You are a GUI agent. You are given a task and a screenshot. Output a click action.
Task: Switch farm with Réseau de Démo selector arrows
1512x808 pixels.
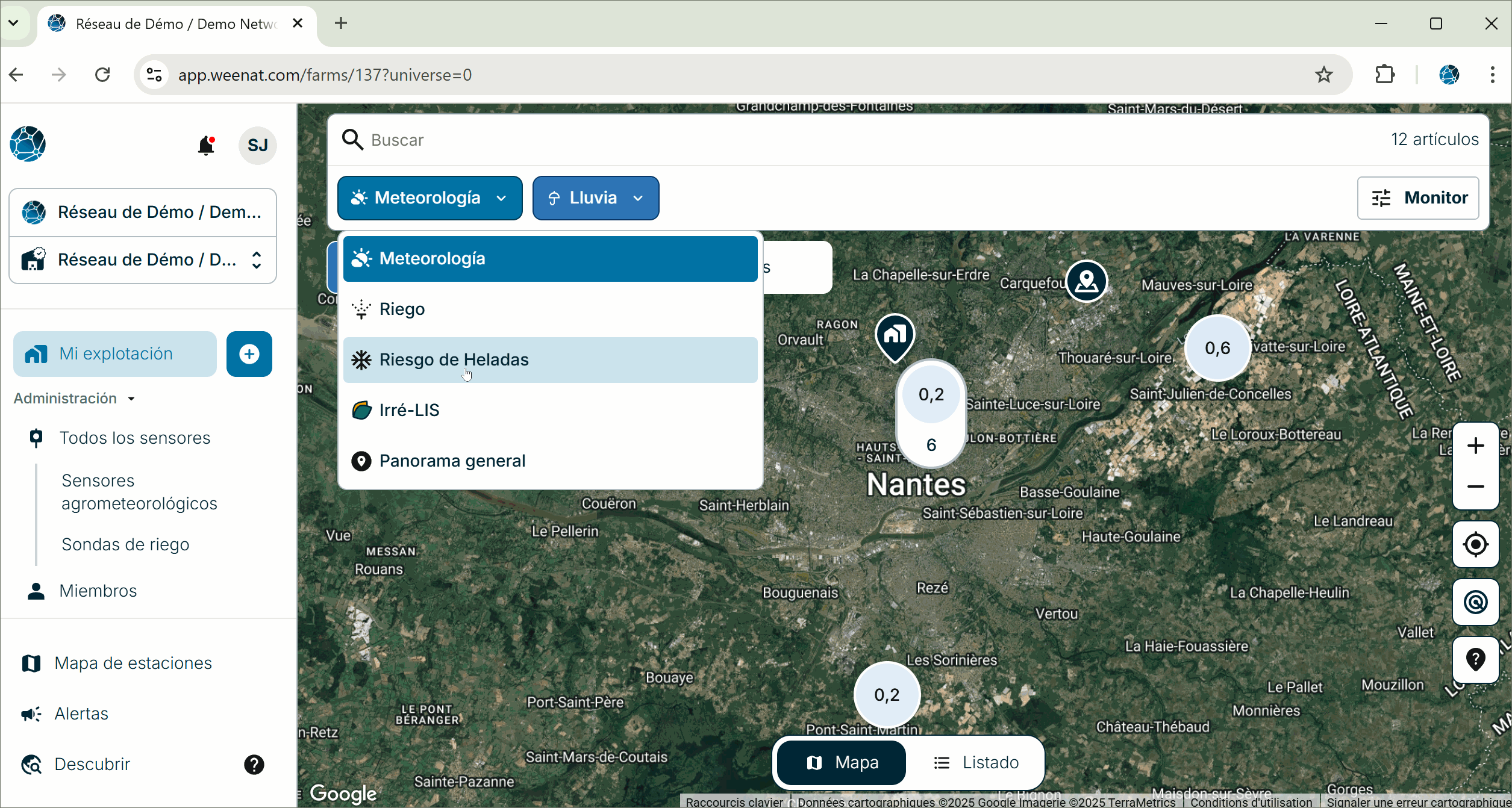click(x=257, y=260)
